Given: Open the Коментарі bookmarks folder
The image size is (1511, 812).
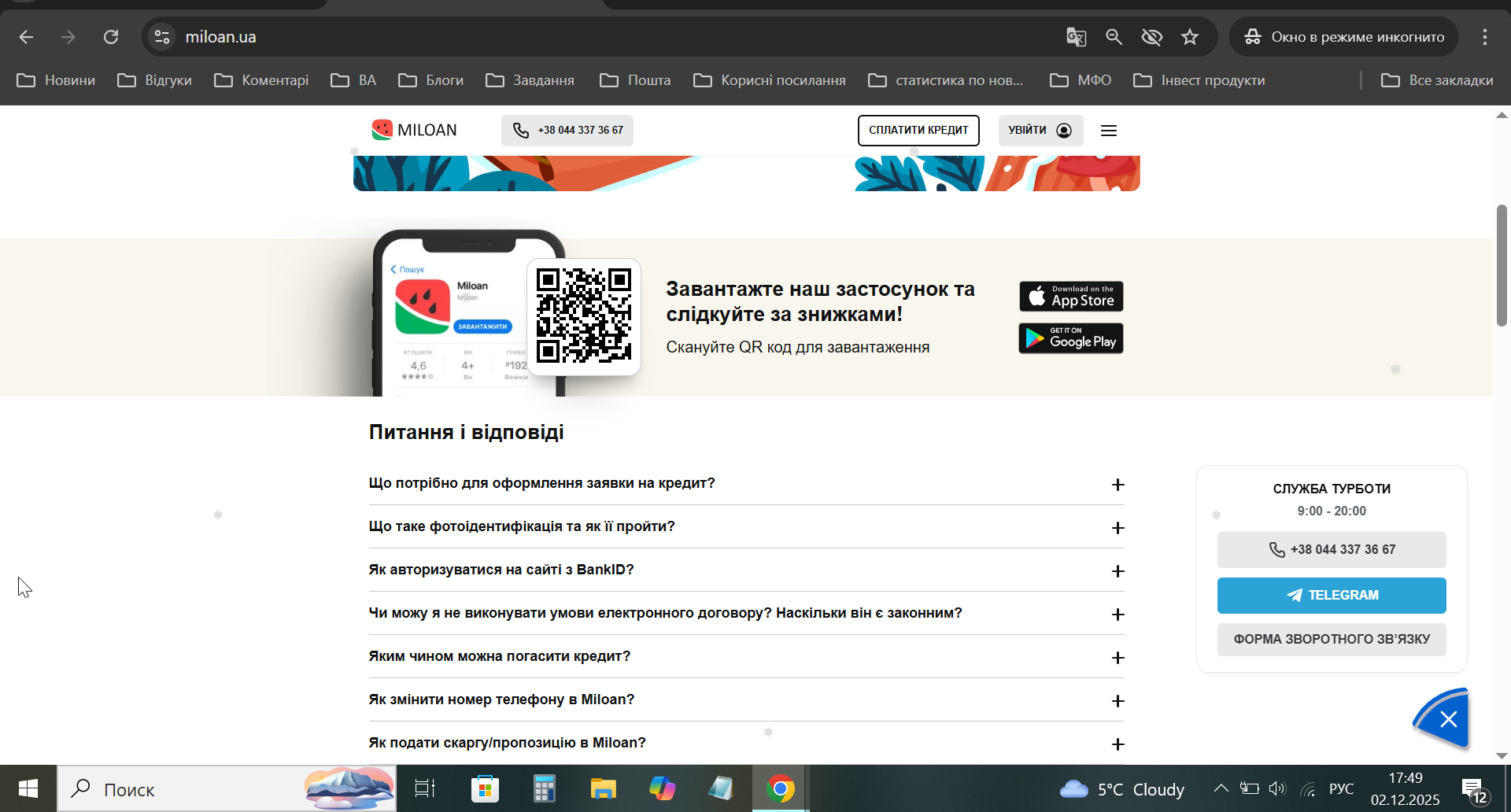Looking at the screenshot, I should click(261, 80).
